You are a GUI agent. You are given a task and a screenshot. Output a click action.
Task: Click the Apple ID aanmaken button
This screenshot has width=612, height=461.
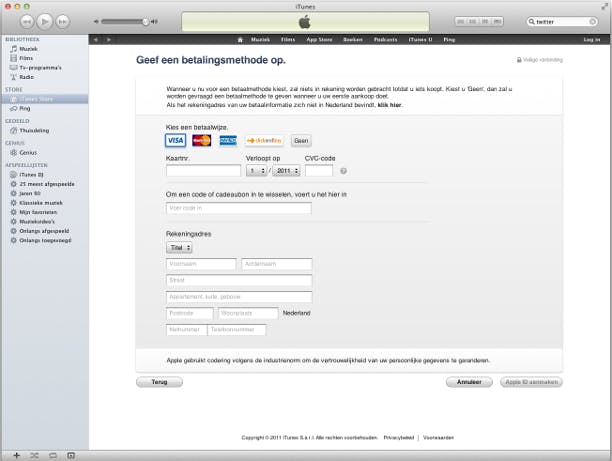pos(531,382)
